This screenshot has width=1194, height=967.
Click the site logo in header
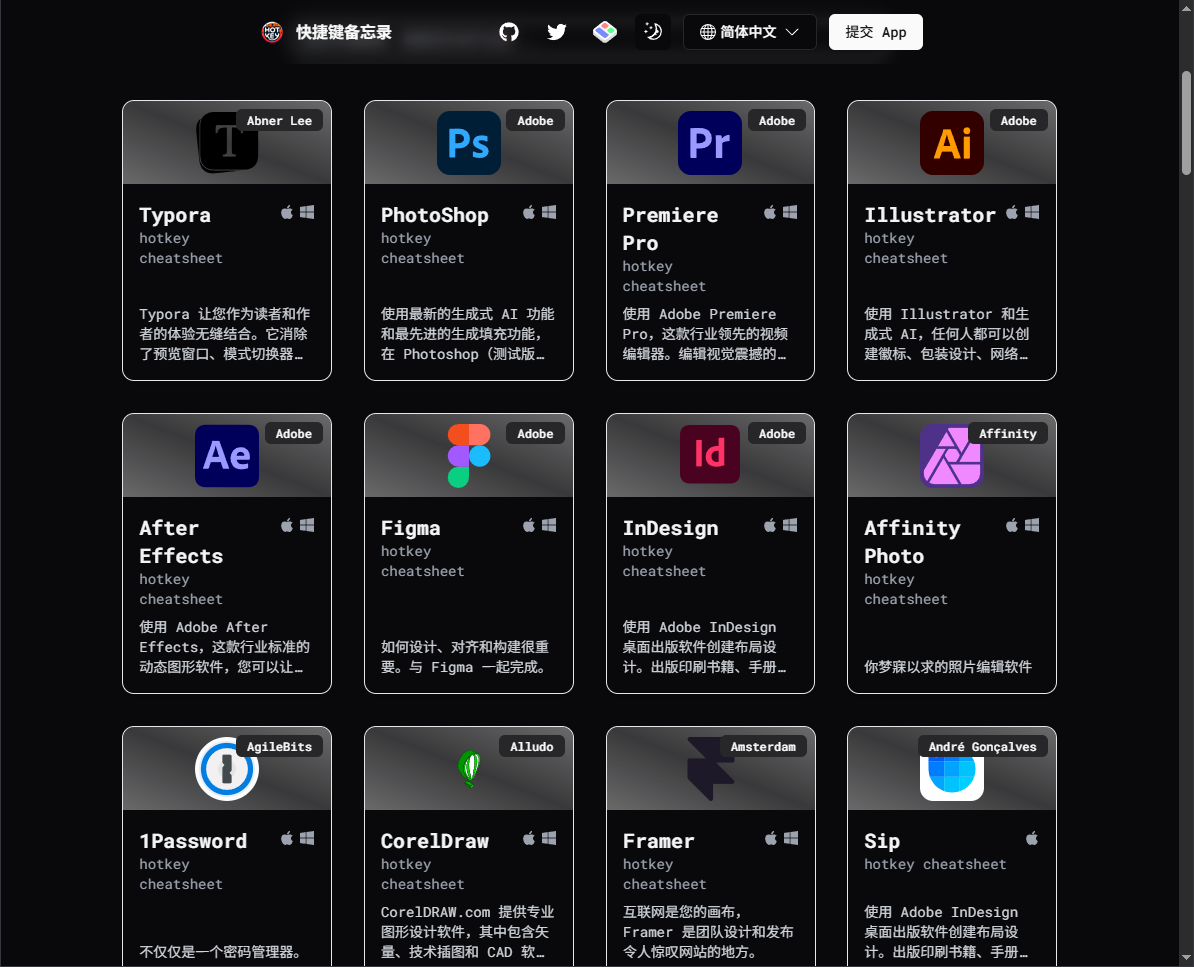coord(272,32)
